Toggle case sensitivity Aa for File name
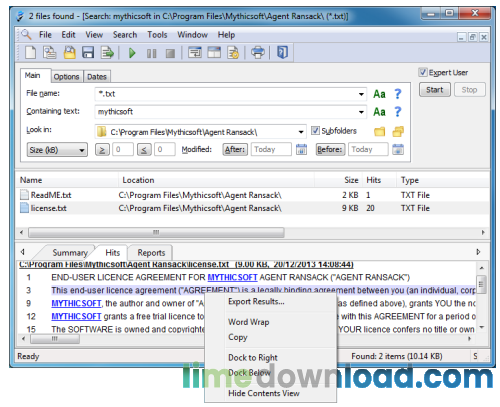The image size is (500, 407). [x=379, y=94]
